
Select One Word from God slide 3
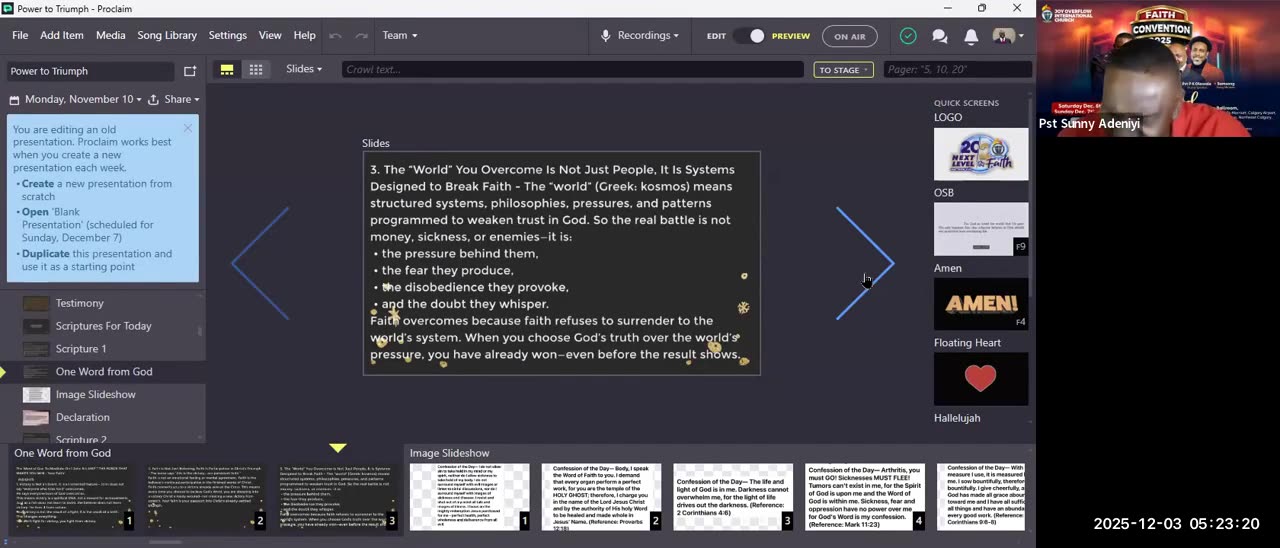click(338, 496)
